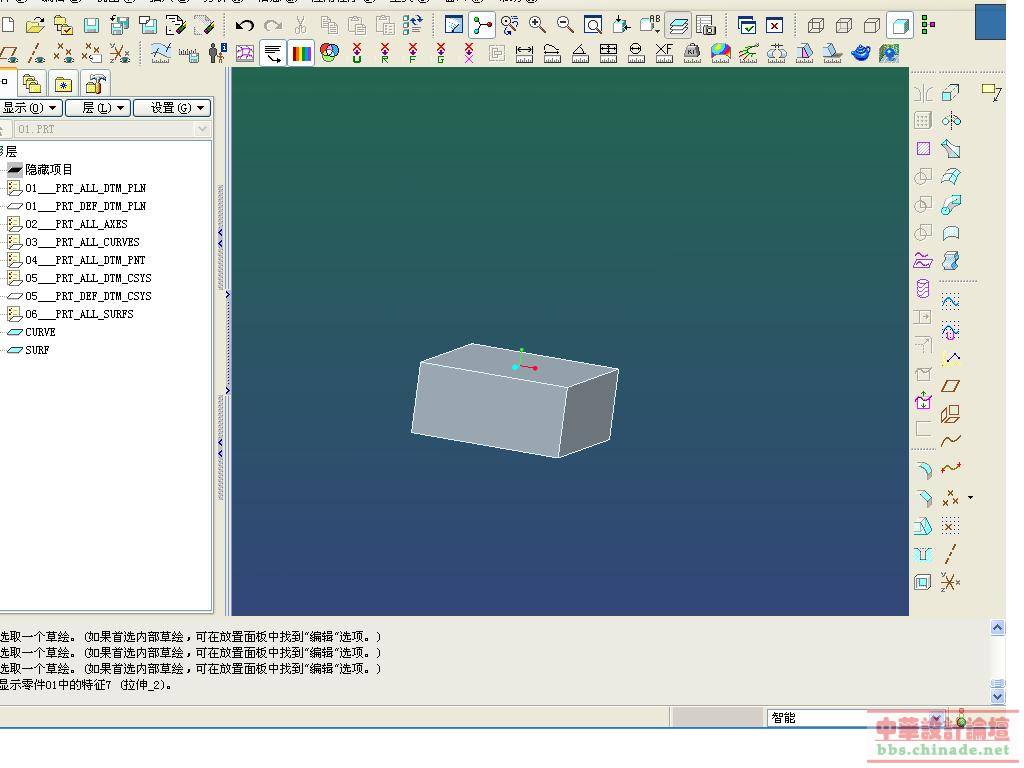Click the mass properties weight icon
The height and width of the screenshot is (768, 1024).
[x=692, y=53]
